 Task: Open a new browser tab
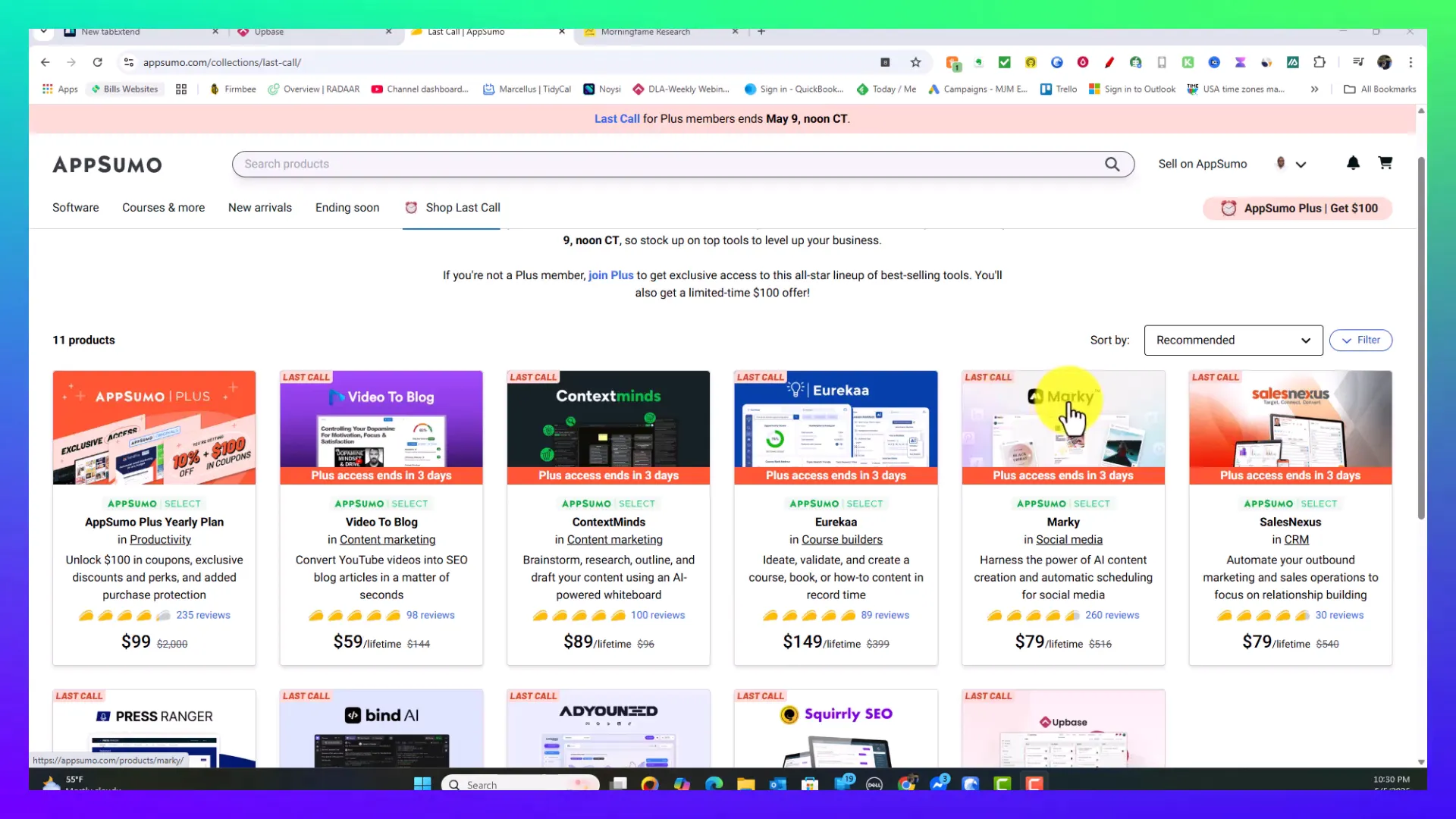(761, 32)
